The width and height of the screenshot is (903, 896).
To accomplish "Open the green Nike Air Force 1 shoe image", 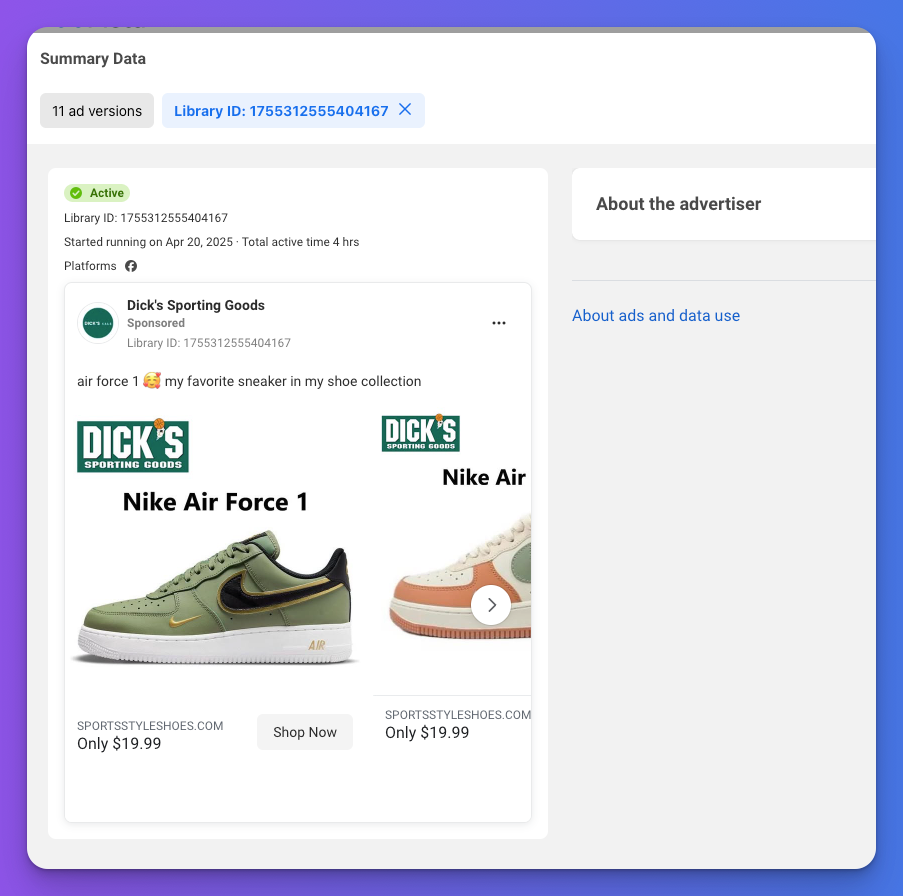I will click(x=216, y=599).
